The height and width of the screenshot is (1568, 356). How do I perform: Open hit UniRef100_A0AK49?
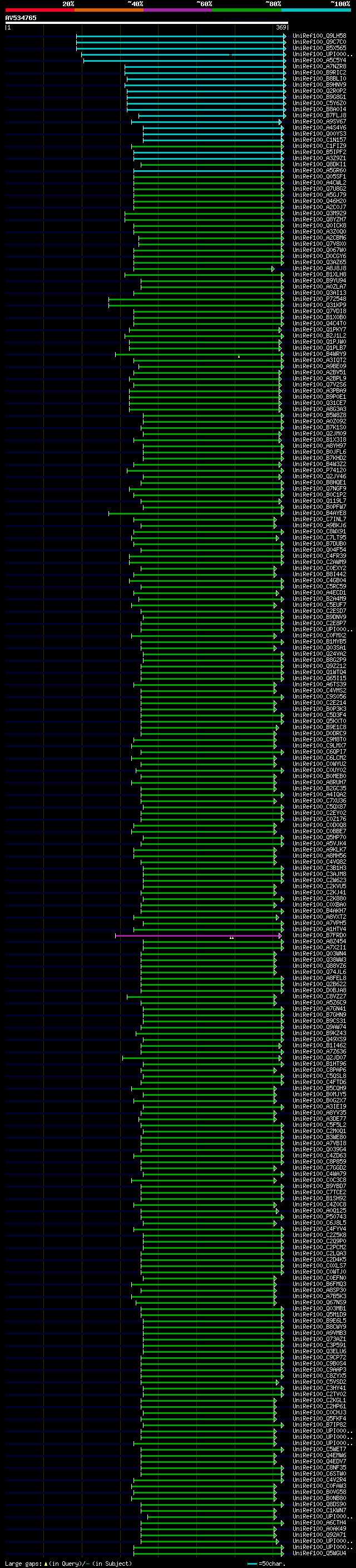click(319, 1528)
